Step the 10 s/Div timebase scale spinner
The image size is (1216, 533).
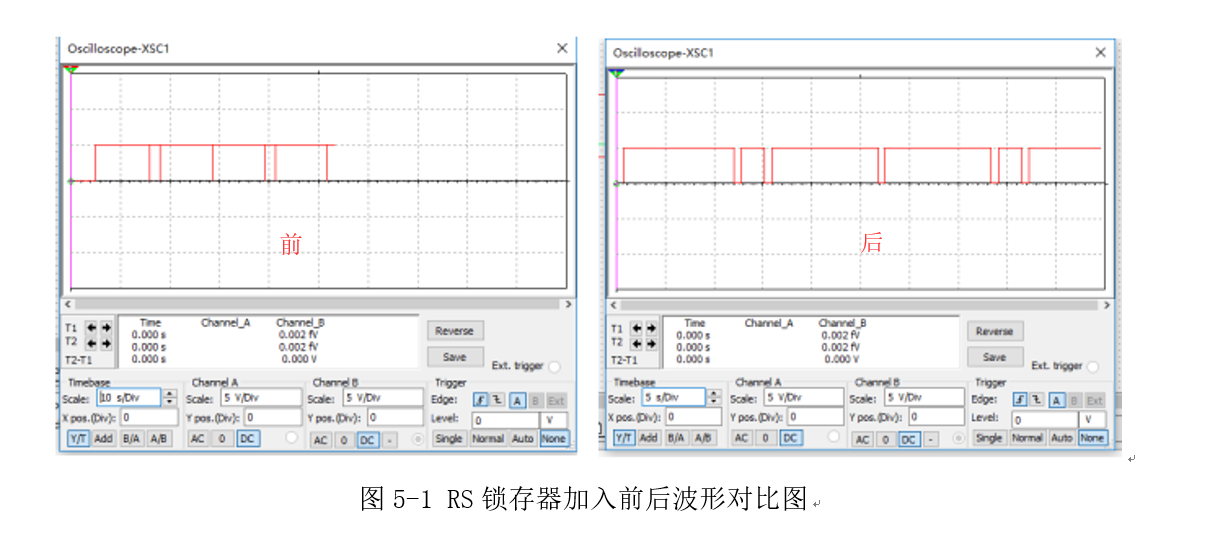pyautogui.click(x=169, y=398)
